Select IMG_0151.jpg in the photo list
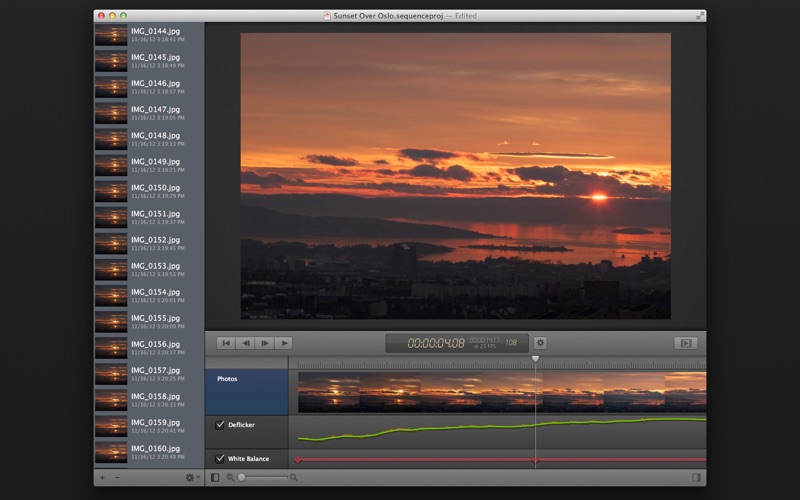800x500 pixels. coord(149,217)
